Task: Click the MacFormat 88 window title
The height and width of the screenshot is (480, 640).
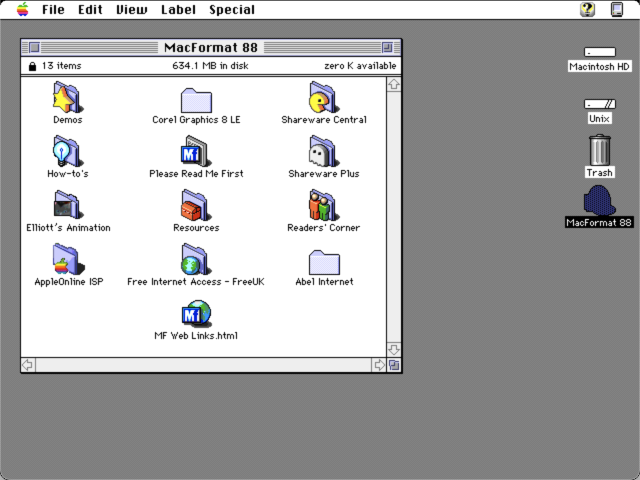Action: click(x=211, y=48)
